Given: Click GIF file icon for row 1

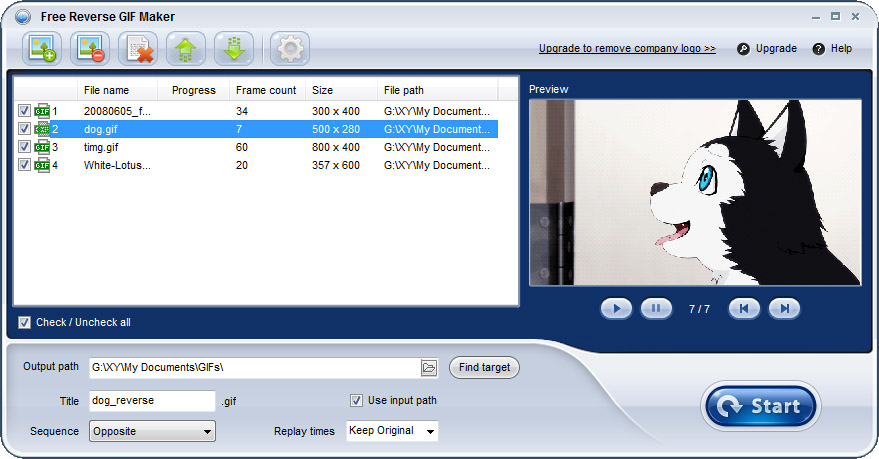Looking at the screenshot, I should point(42,111).
